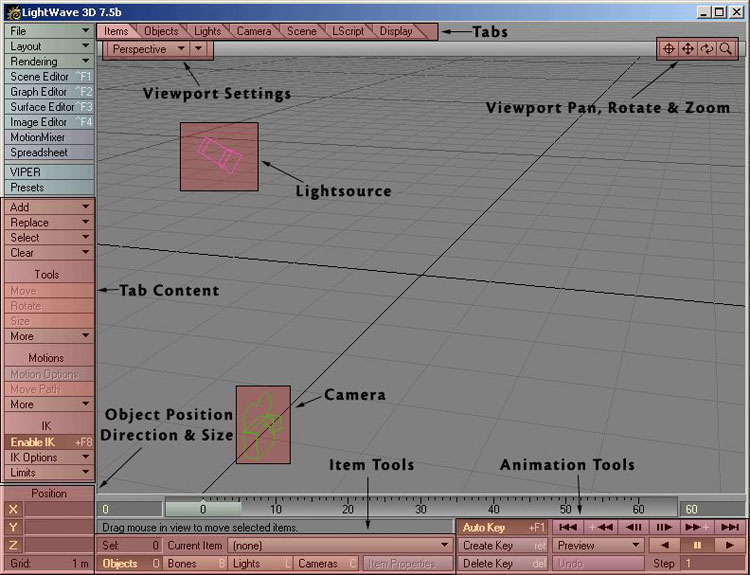Click the viewport rotate icon
The image size is (750, 575).
point(707,48)
